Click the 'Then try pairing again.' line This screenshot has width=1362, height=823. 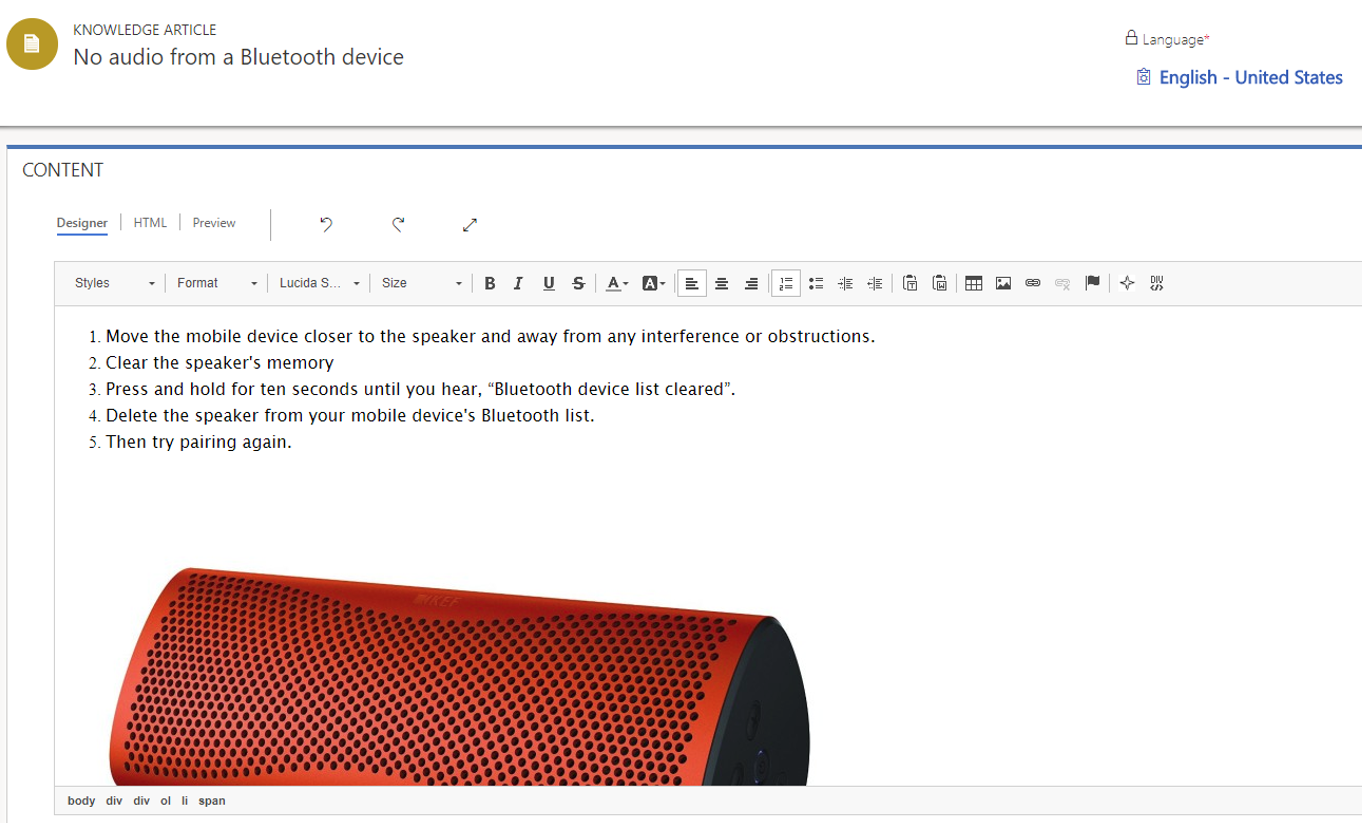point(199,442)
